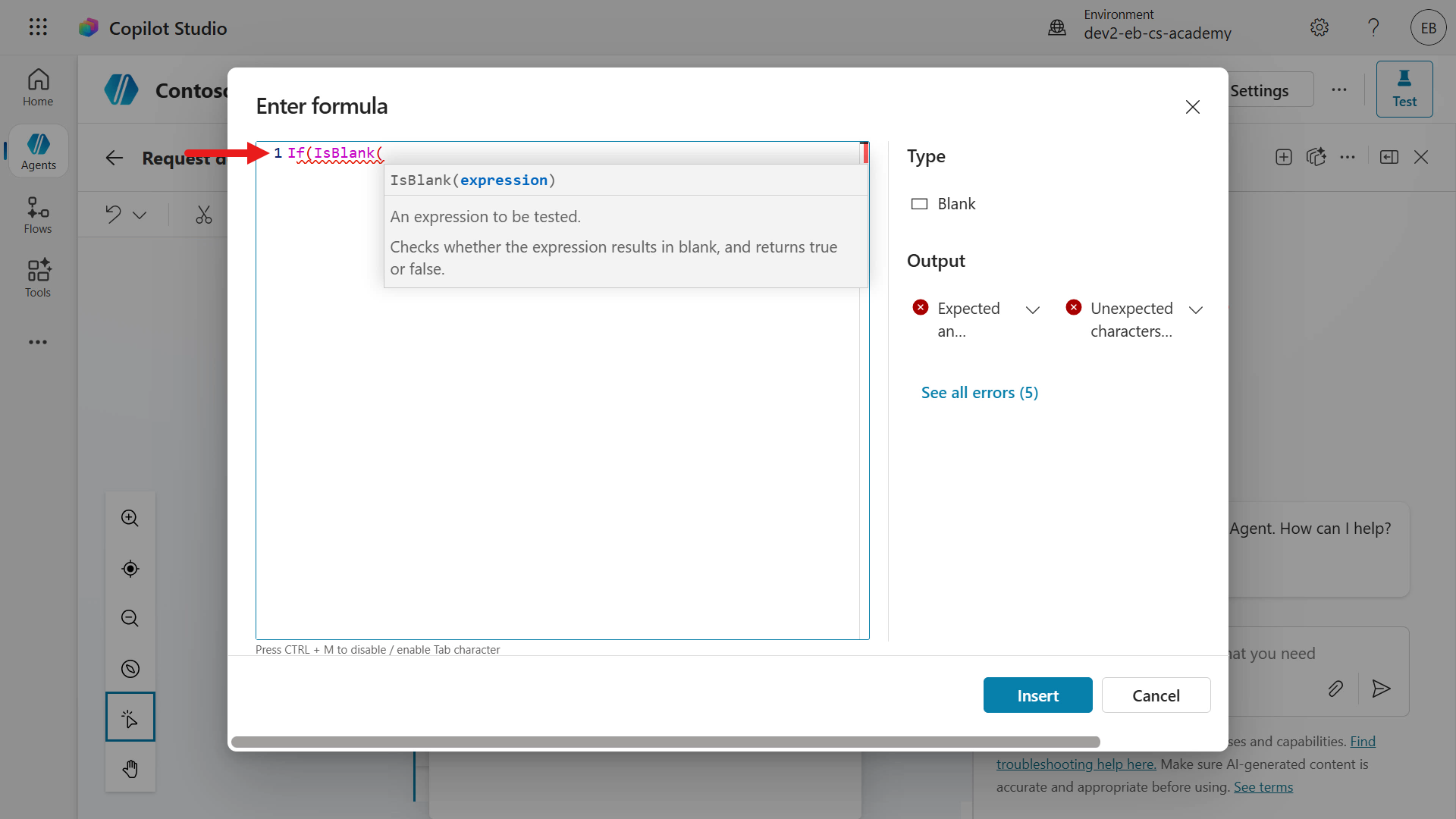
Task: Click the zoom in canvas icon
Action: [x=130, y=518]
